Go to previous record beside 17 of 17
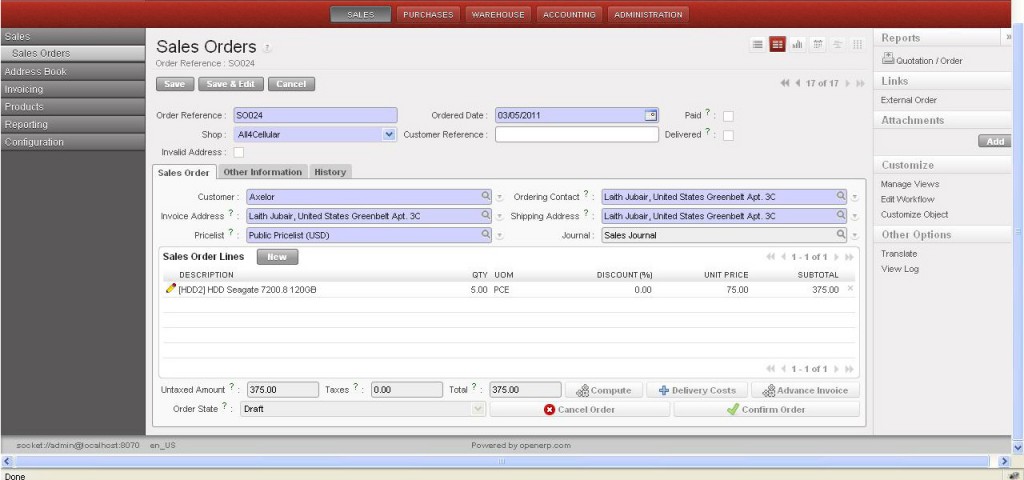Screen dimensions: 1024x480 (x=798, y=84)
